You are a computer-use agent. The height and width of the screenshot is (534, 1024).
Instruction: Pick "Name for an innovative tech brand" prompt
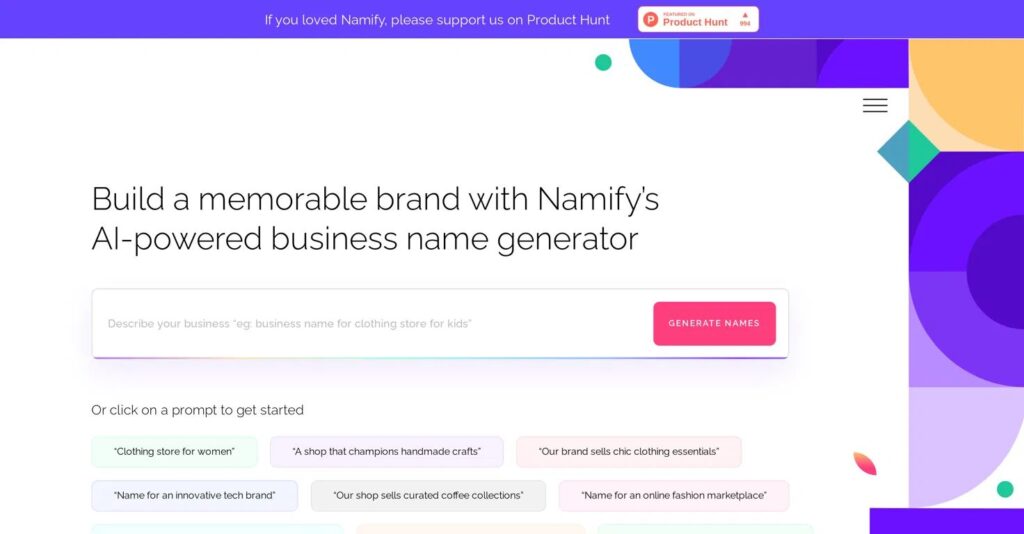(x=194, y=495)
